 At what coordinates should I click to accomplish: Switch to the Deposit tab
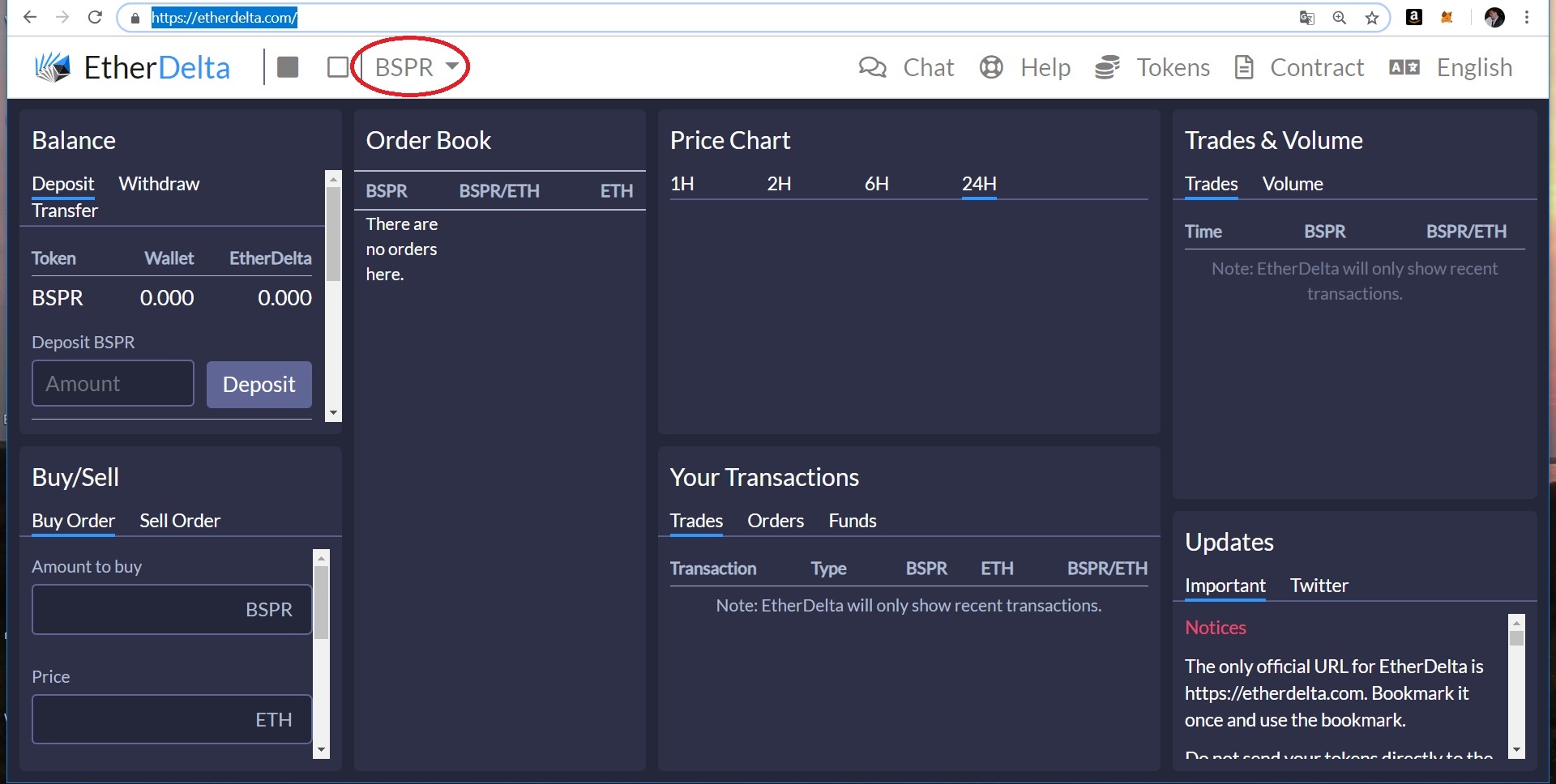(63, 184)
